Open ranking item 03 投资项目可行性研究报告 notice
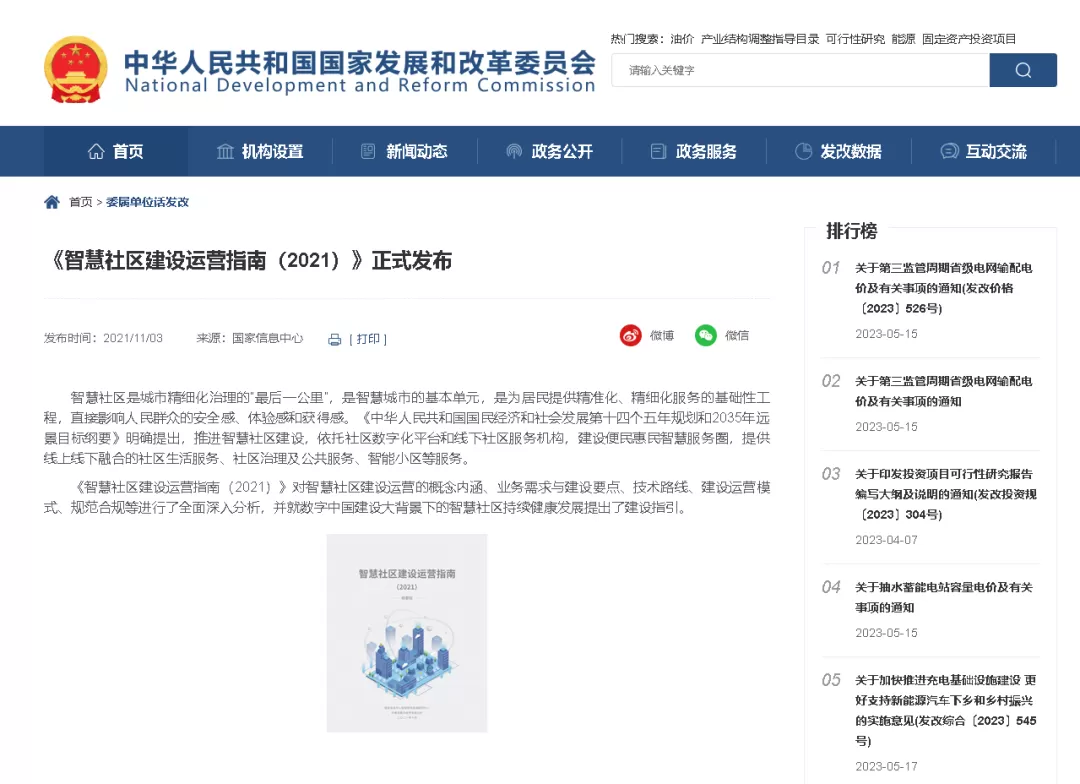This screenshot has height=784, width=1080. [946, 494]
